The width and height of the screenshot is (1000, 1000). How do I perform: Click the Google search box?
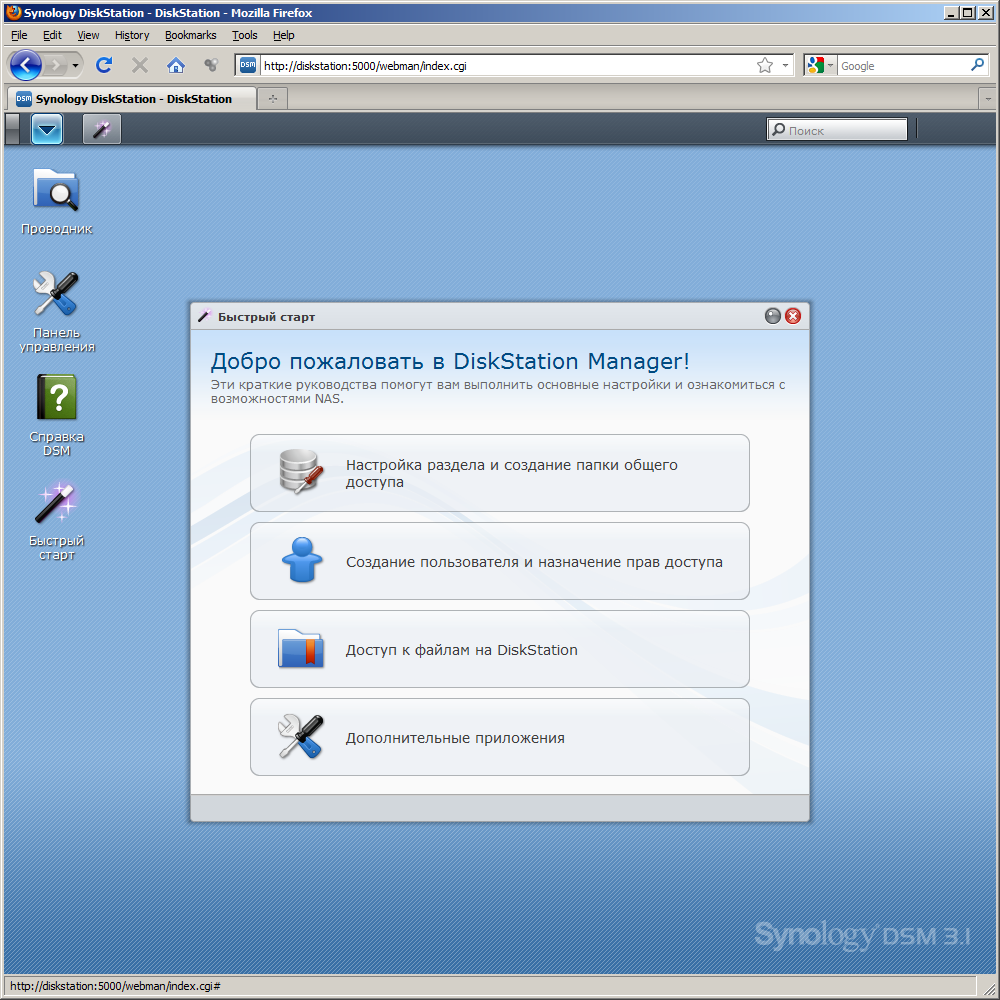point(903,66)
